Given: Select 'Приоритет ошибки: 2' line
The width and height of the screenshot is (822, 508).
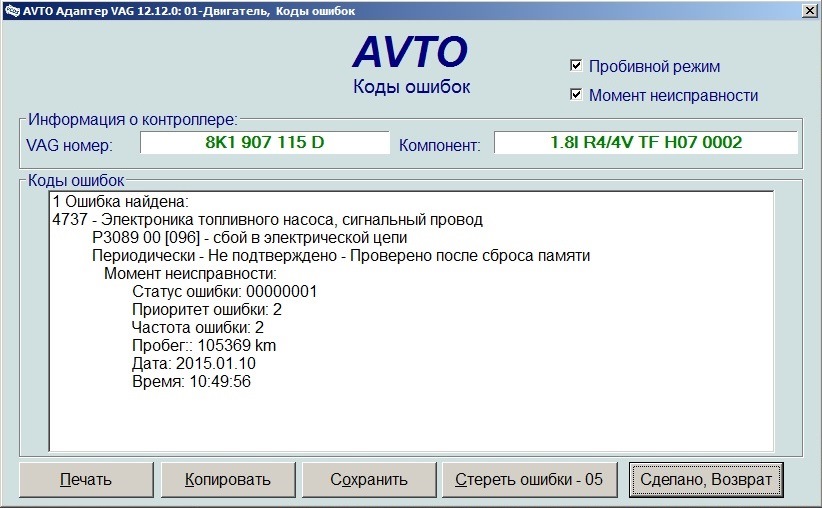Looking at the screenshot, I should click(x=207, y=309).
